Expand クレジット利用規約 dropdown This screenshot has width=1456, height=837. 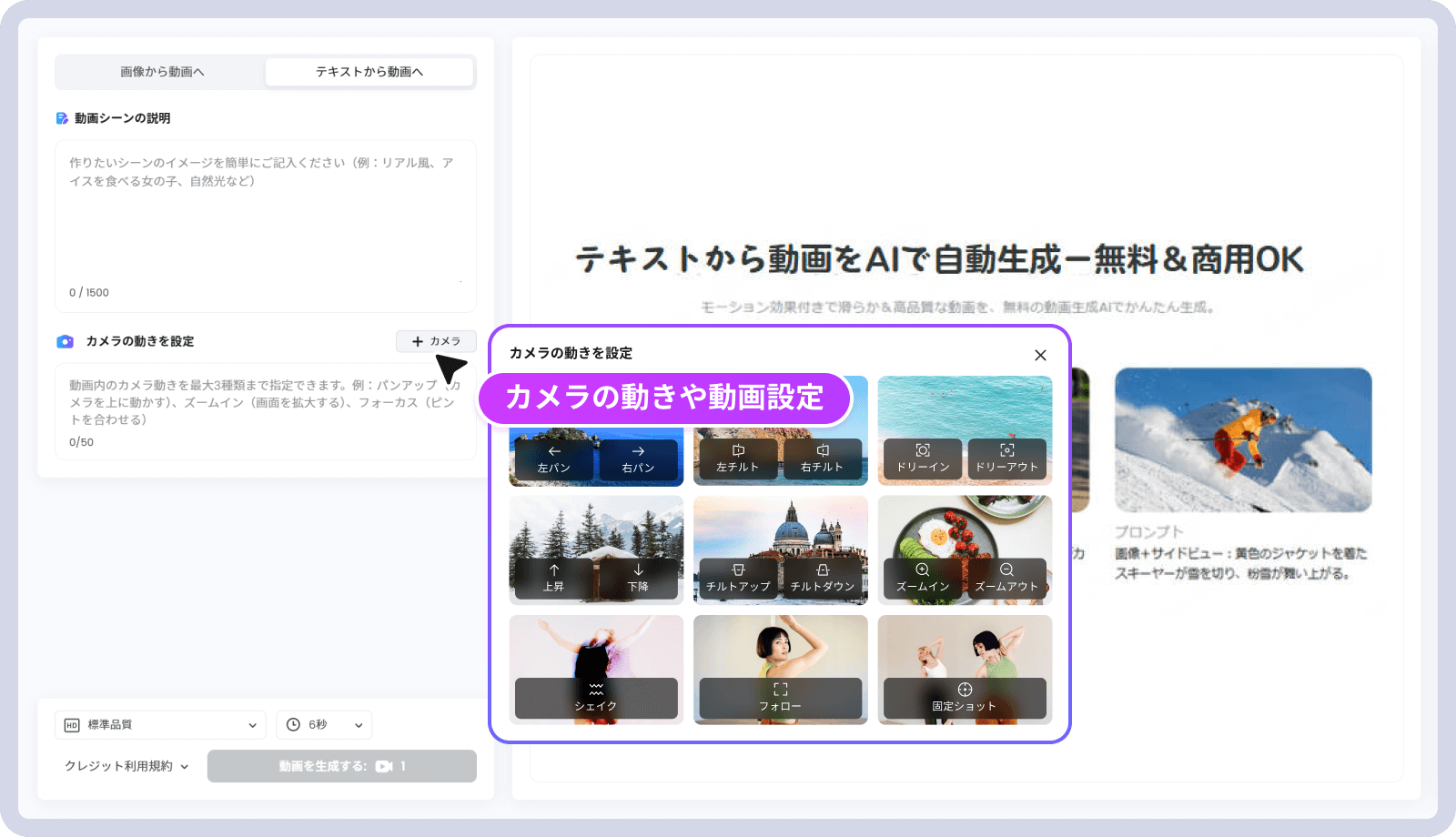pos(126,766)
